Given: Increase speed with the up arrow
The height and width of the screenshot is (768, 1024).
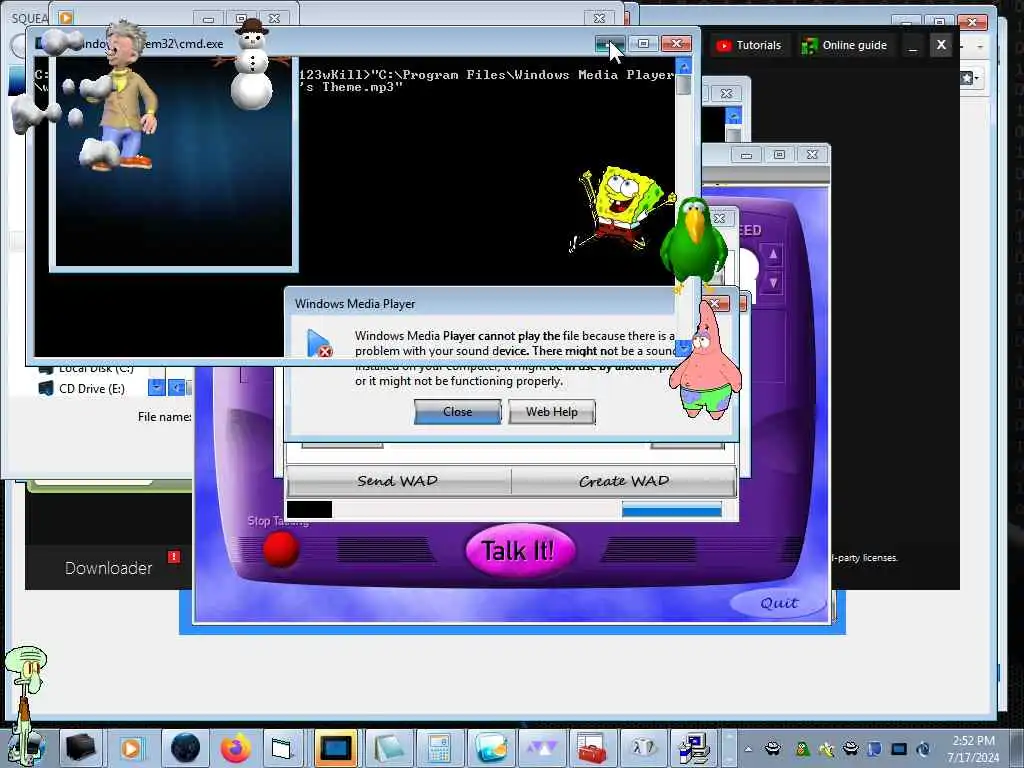Looking at the screenshot, I should coord(773,255).
